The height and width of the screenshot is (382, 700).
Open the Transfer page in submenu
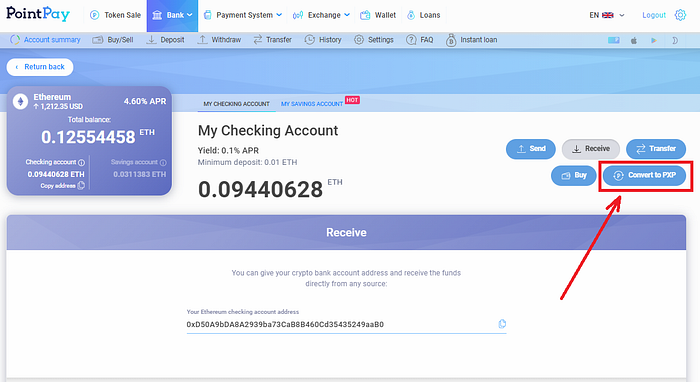pyautogui.click(x=272, y=40)
